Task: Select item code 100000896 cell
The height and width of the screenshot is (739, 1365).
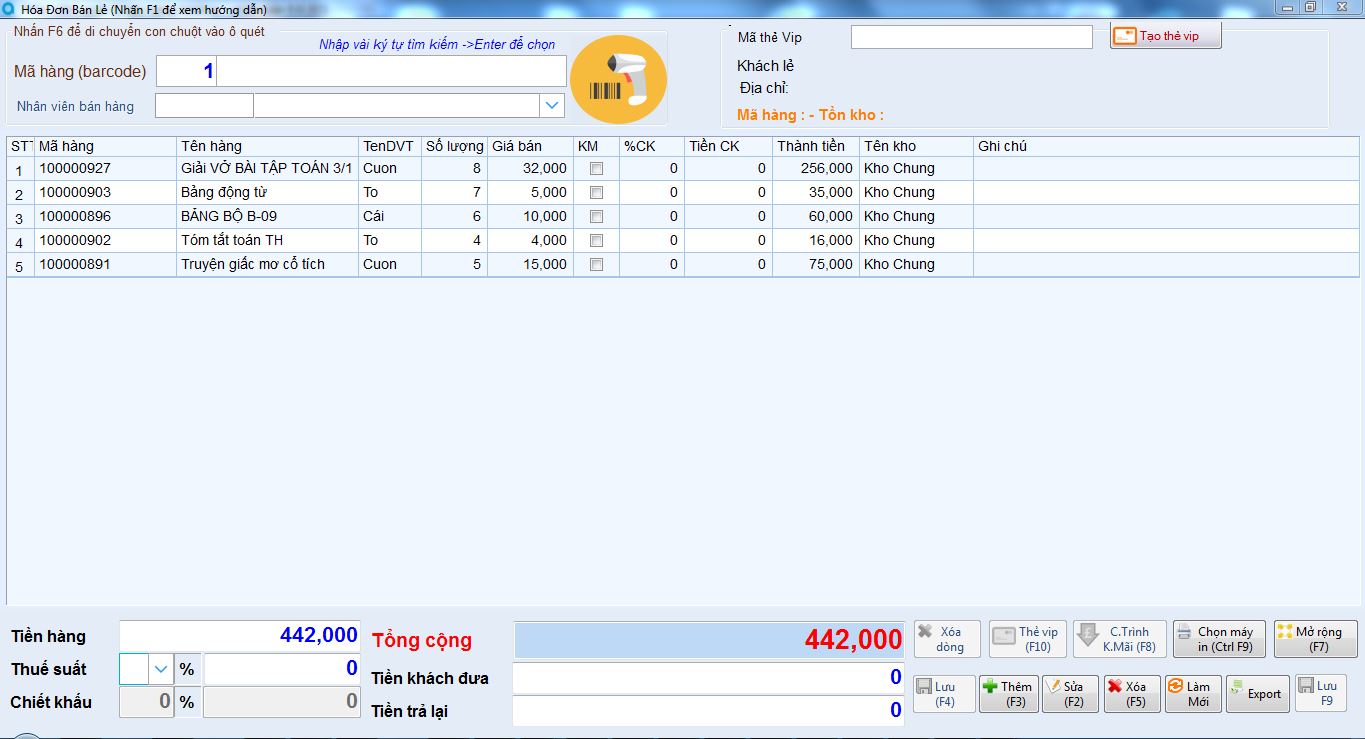Action: 106,216
